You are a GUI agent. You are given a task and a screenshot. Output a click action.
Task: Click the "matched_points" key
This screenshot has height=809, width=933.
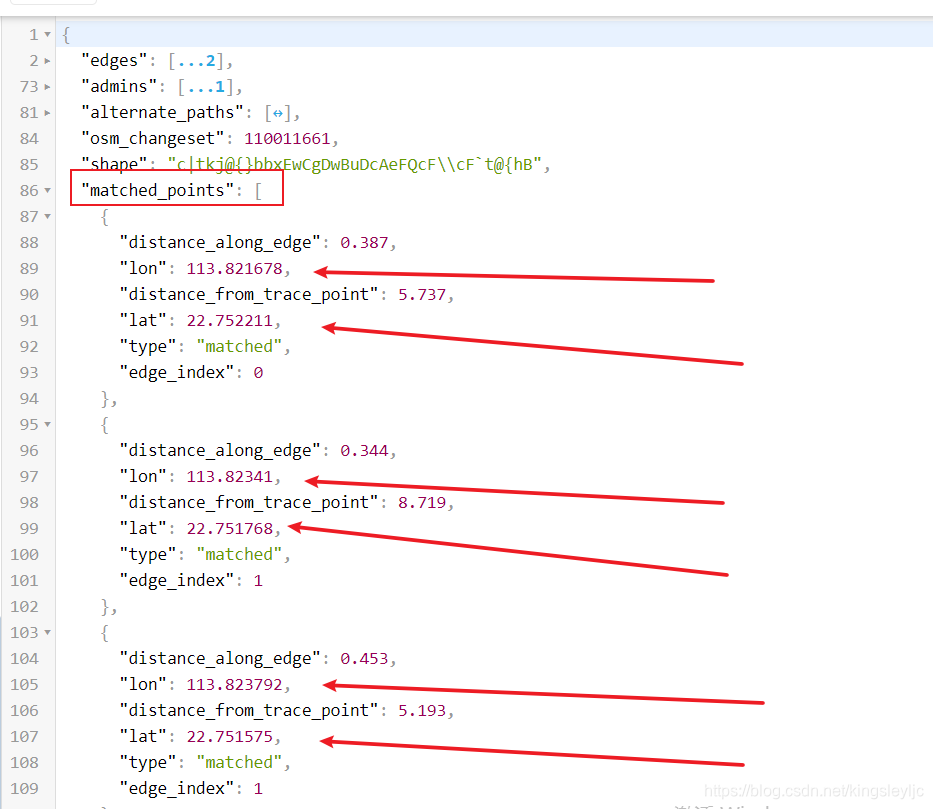[x=158, y=190]
